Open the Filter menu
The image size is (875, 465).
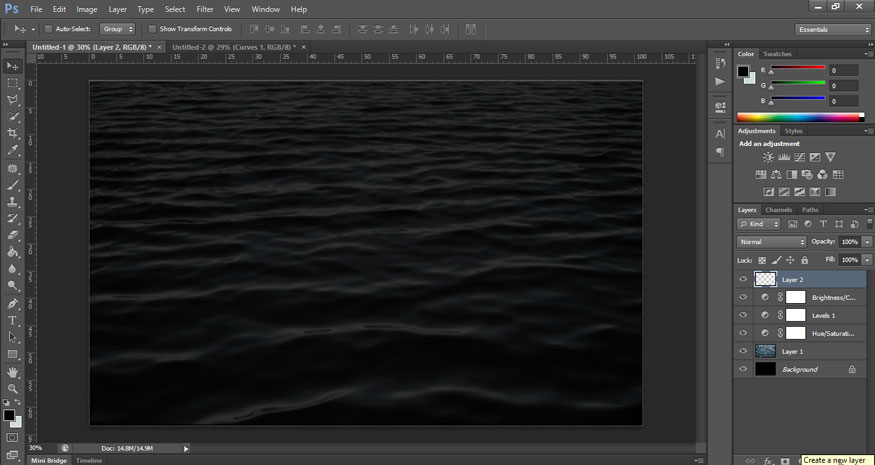205,9
